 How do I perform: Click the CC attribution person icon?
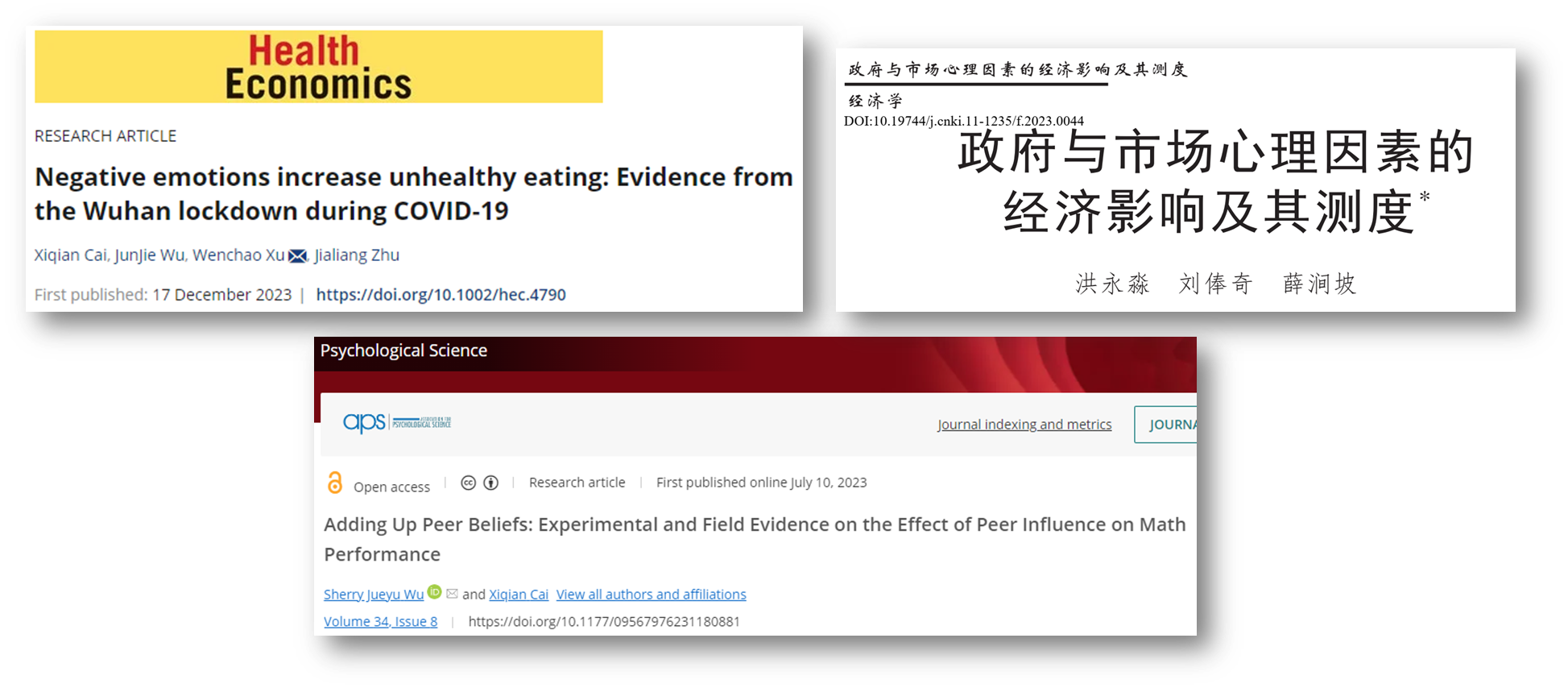(x=490, y=483)
